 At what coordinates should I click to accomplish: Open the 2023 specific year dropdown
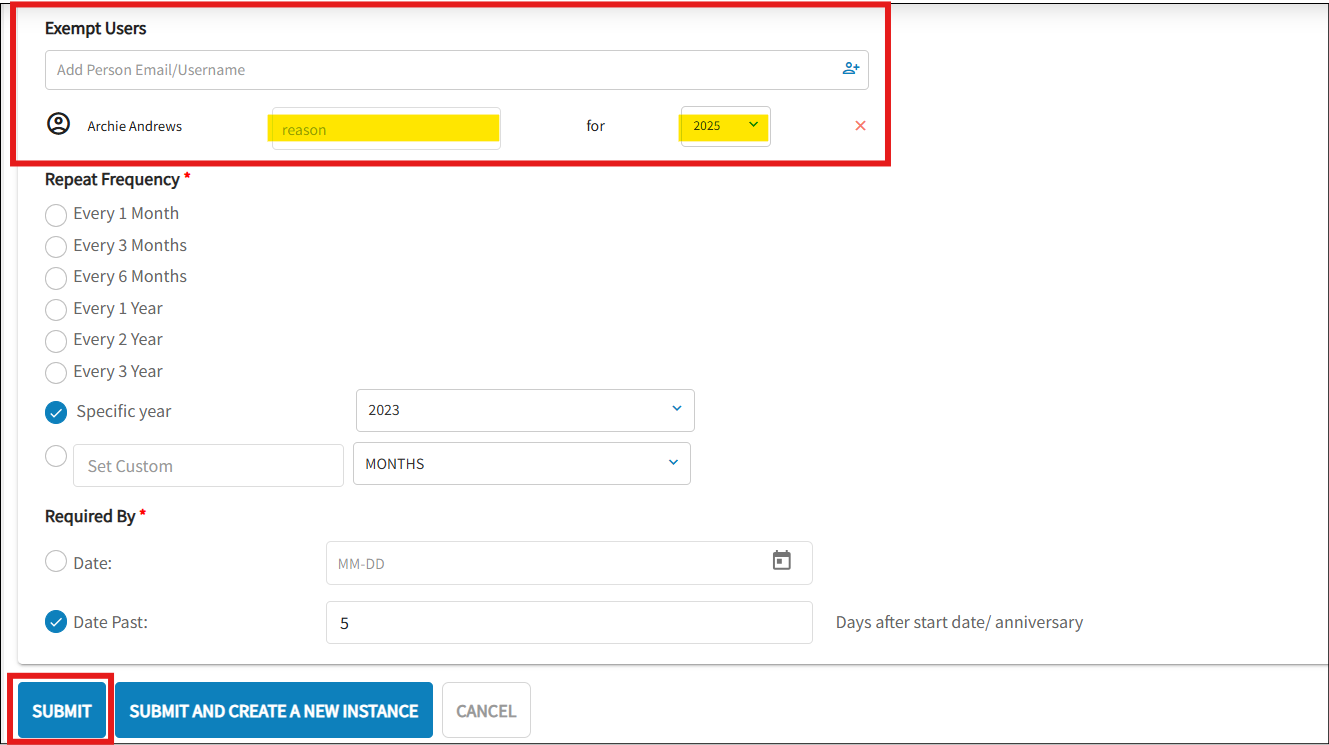[x=525, y=410]
